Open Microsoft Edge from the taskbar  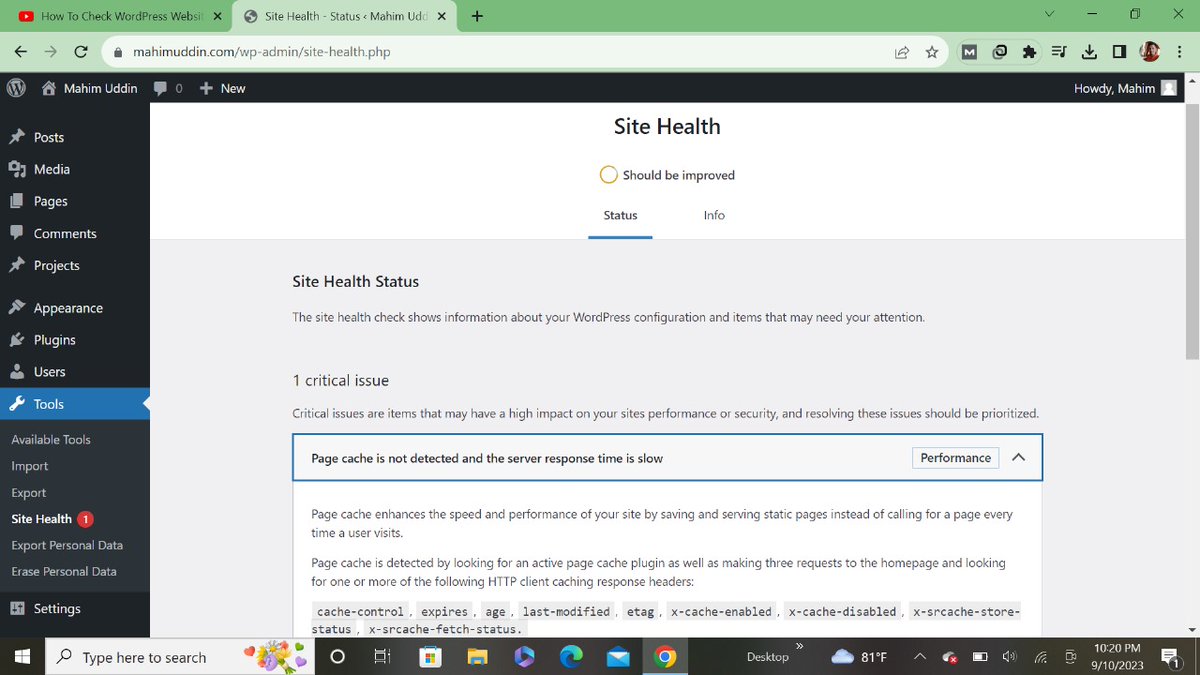coord(571,657)
